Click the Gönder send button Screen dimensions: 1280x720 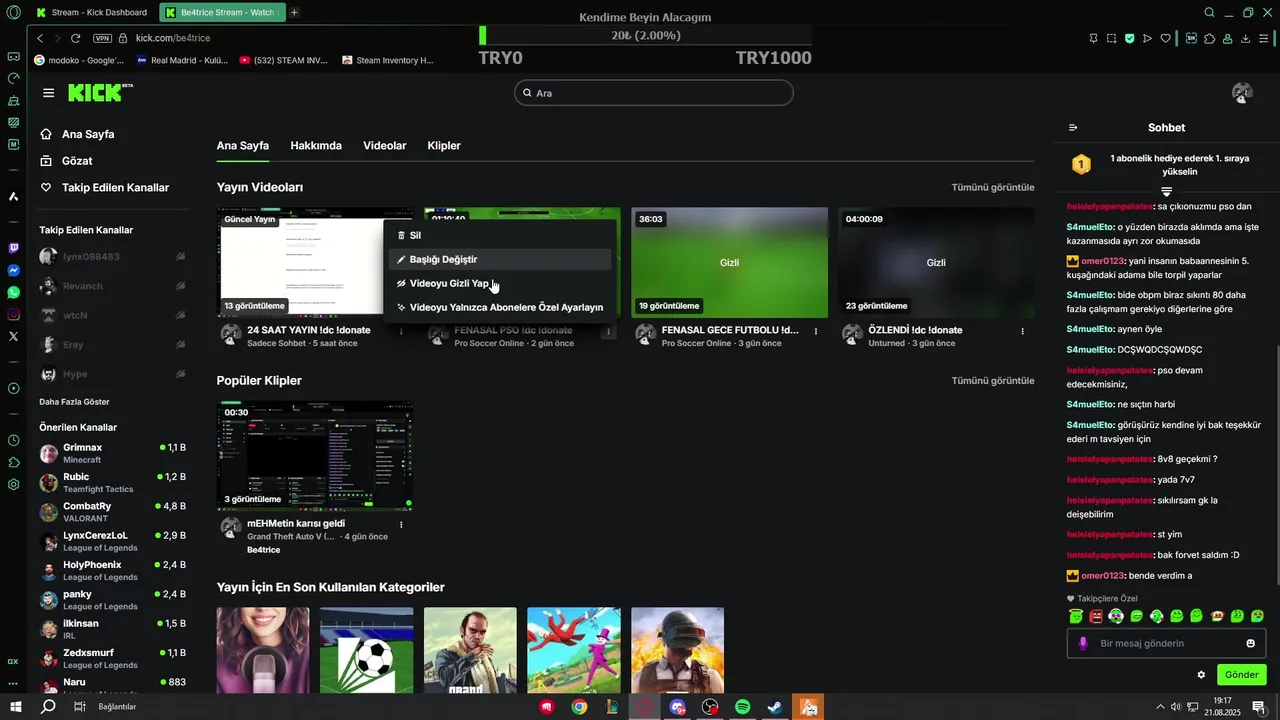click(1242, 675)
